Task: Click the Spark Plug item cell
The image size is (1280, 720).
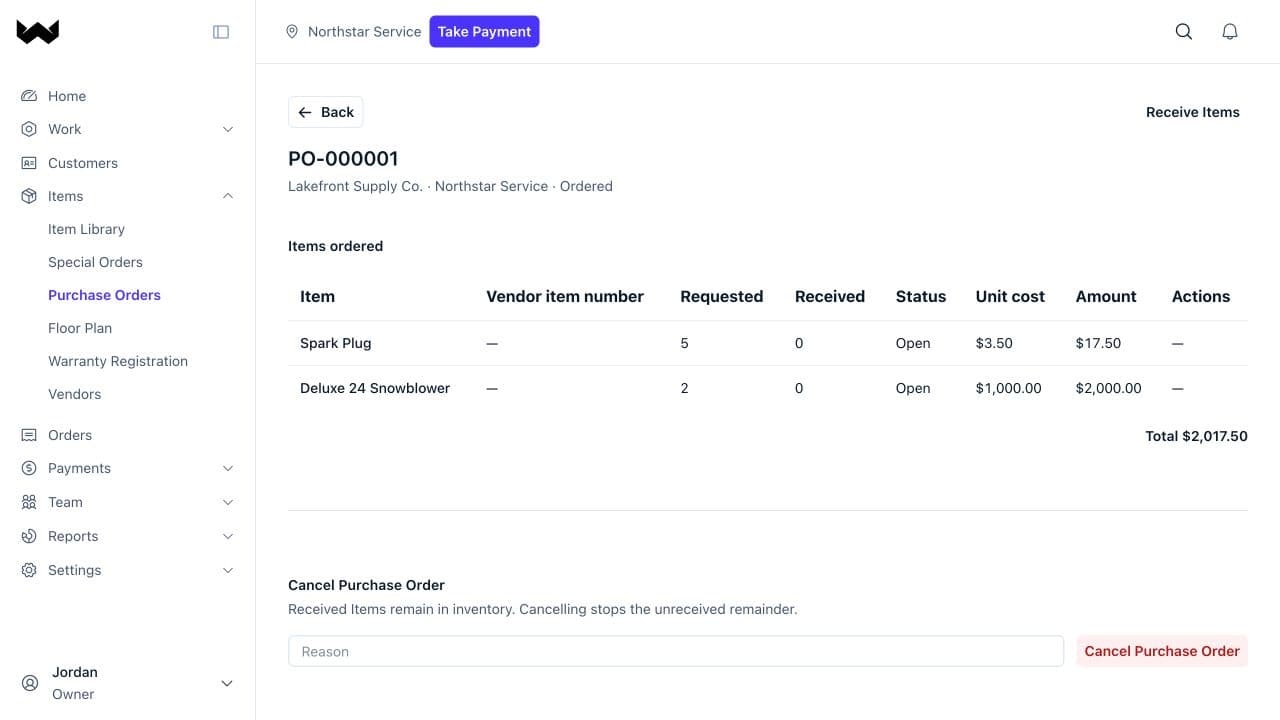Action: (335, 343)
